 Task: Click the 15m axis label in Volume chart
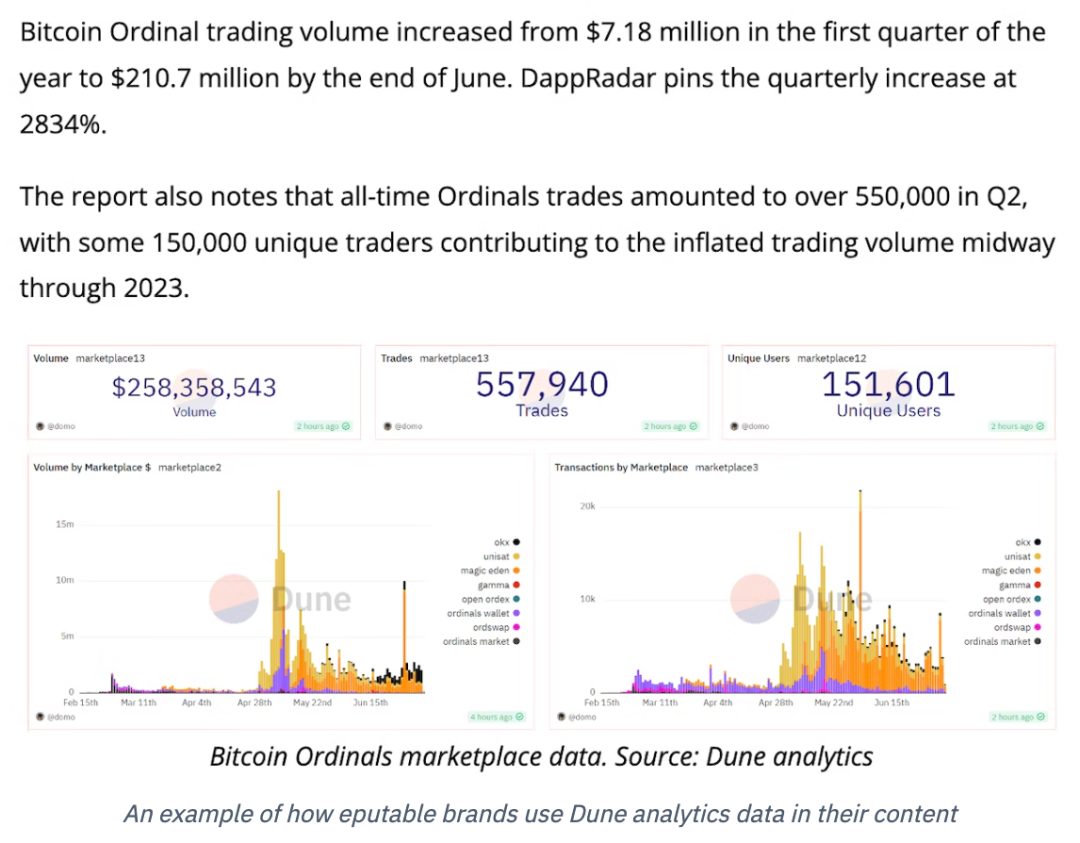click(x=65, y=524)
